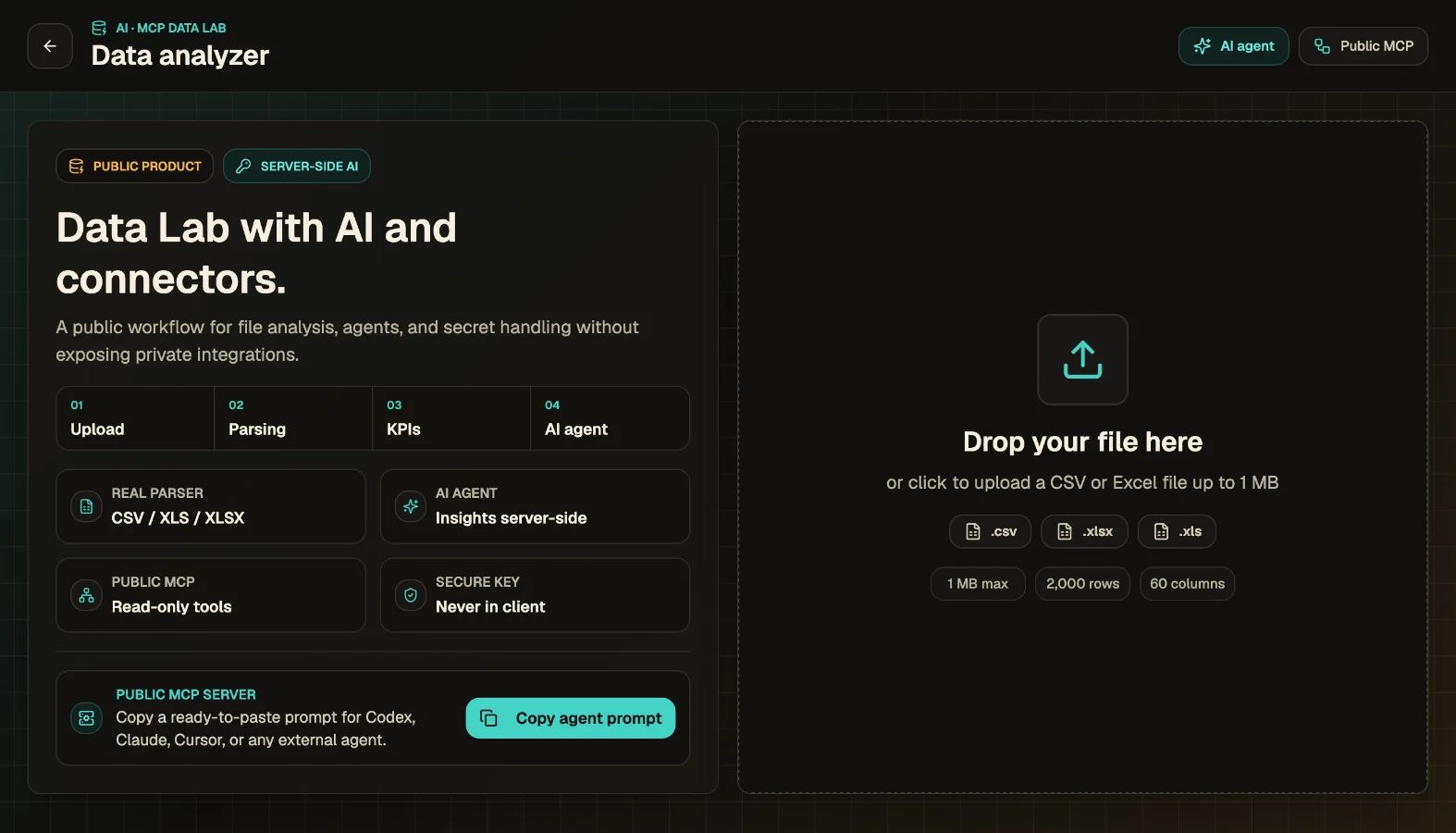Click the SERVER-SIDE AI badge

296,167
